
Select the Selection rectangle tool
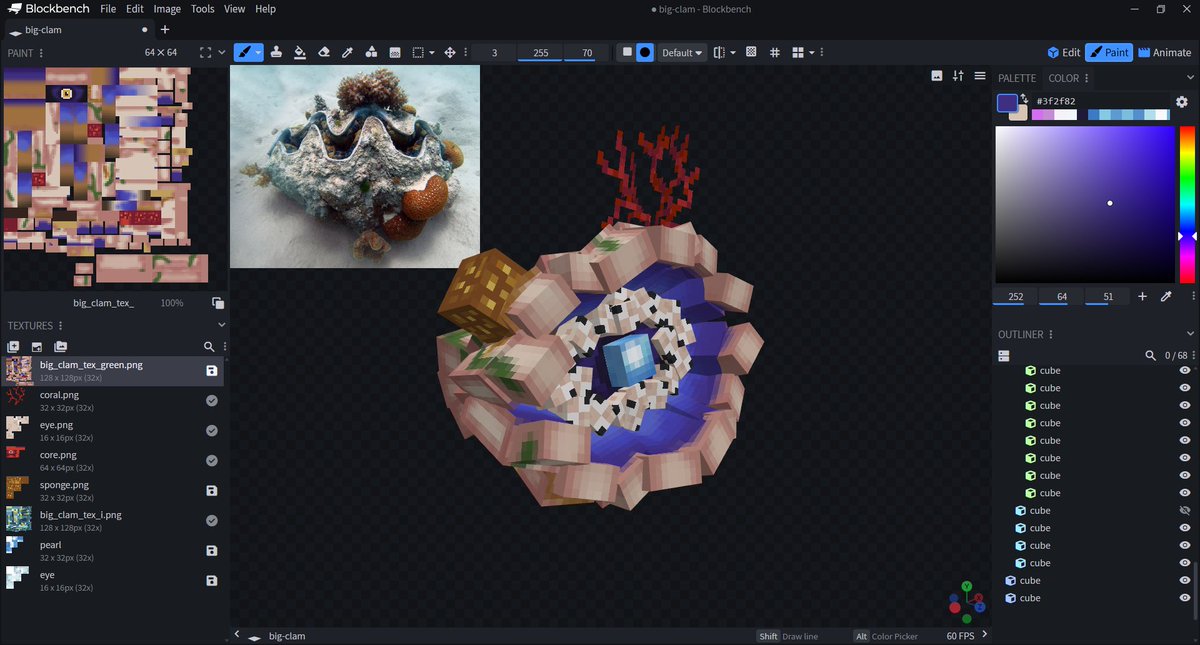tap(419, 52)
